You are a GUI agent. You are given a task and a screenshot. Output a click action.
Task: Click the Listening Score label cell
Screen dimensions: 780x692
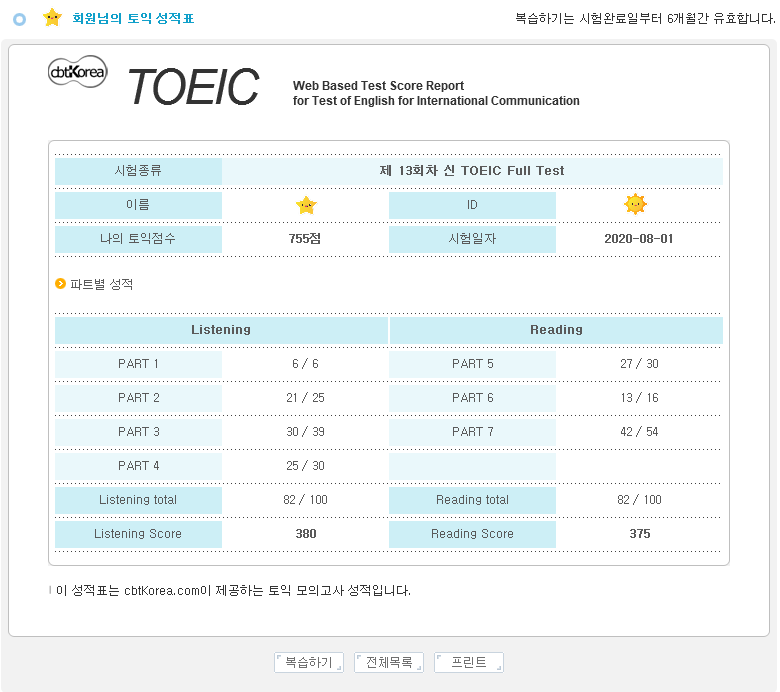tap(138, 534)
